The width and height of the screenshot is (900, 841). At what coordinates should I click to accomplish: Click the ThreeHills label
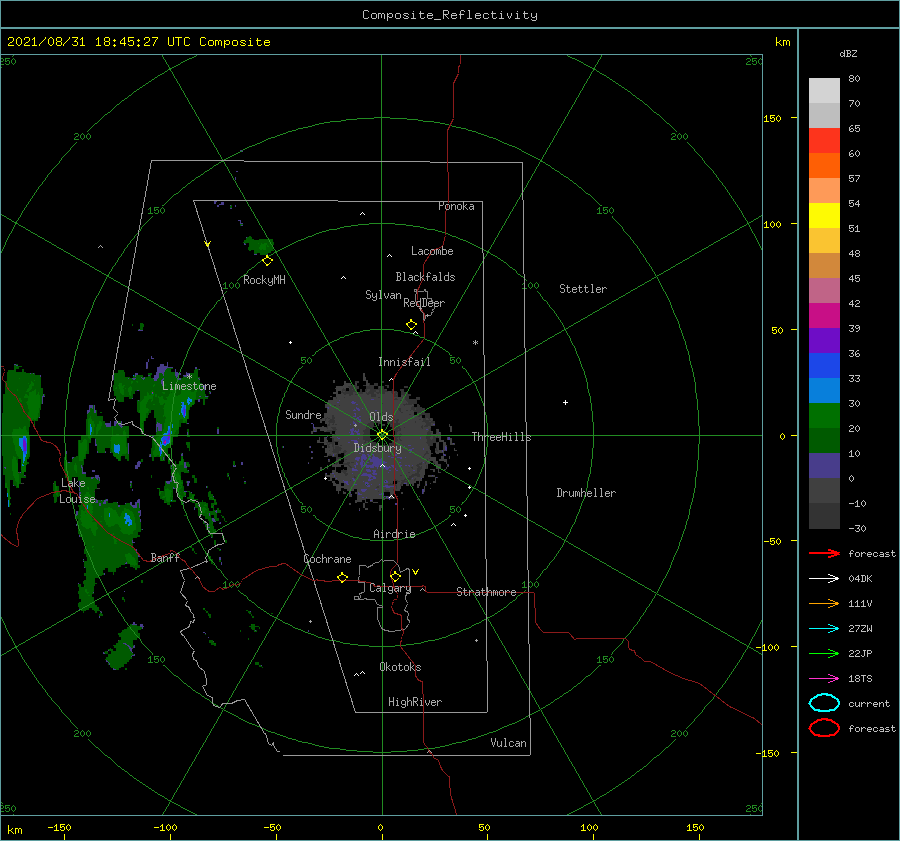tap(502, 437)
